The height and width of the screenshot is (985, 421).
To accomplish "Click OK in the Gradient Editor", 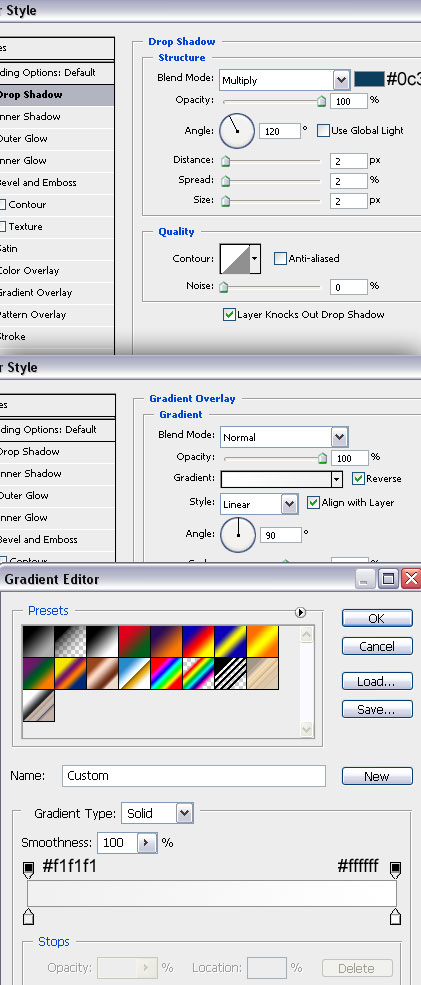I will tap(377, 618).
